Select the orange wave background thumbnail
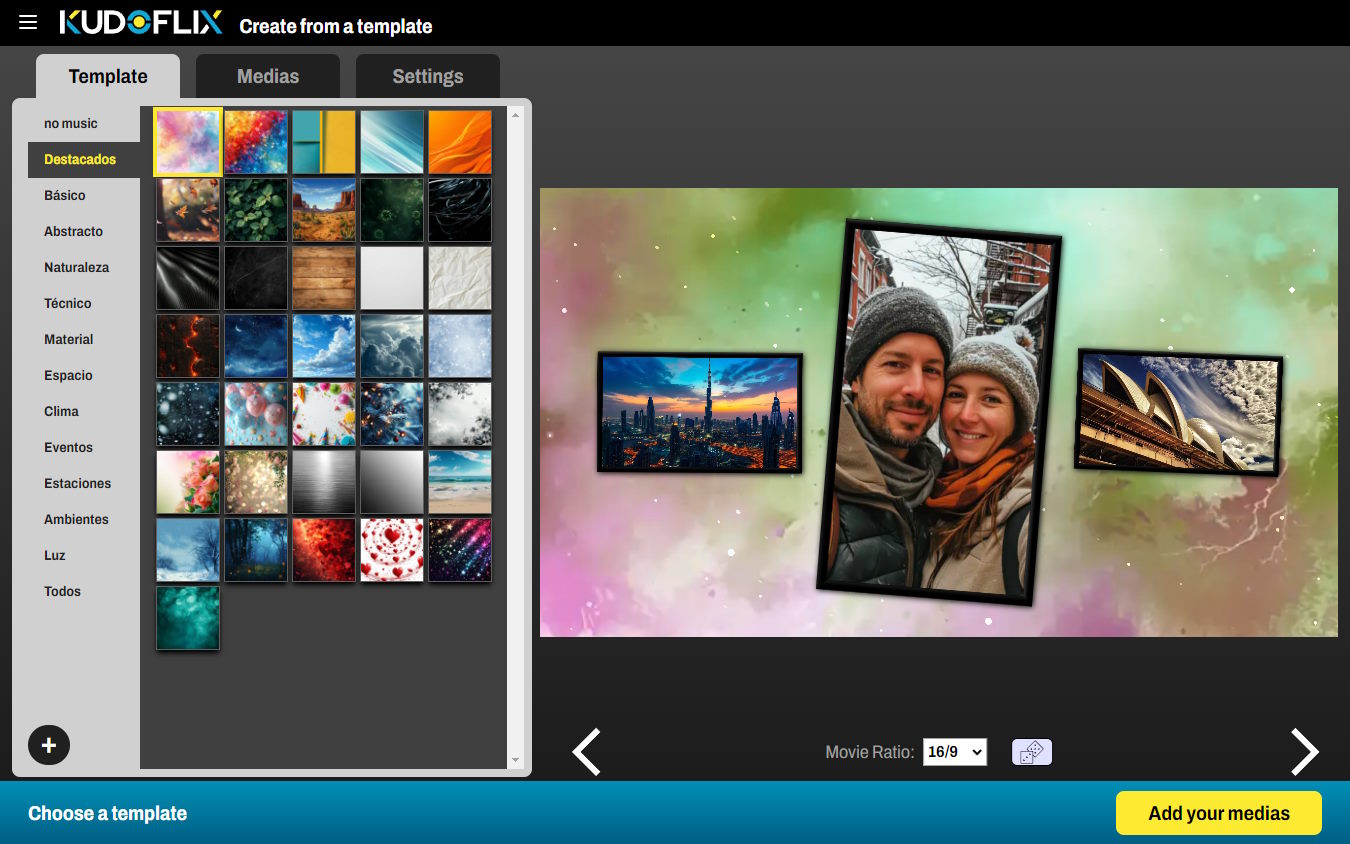 point(460,142)
